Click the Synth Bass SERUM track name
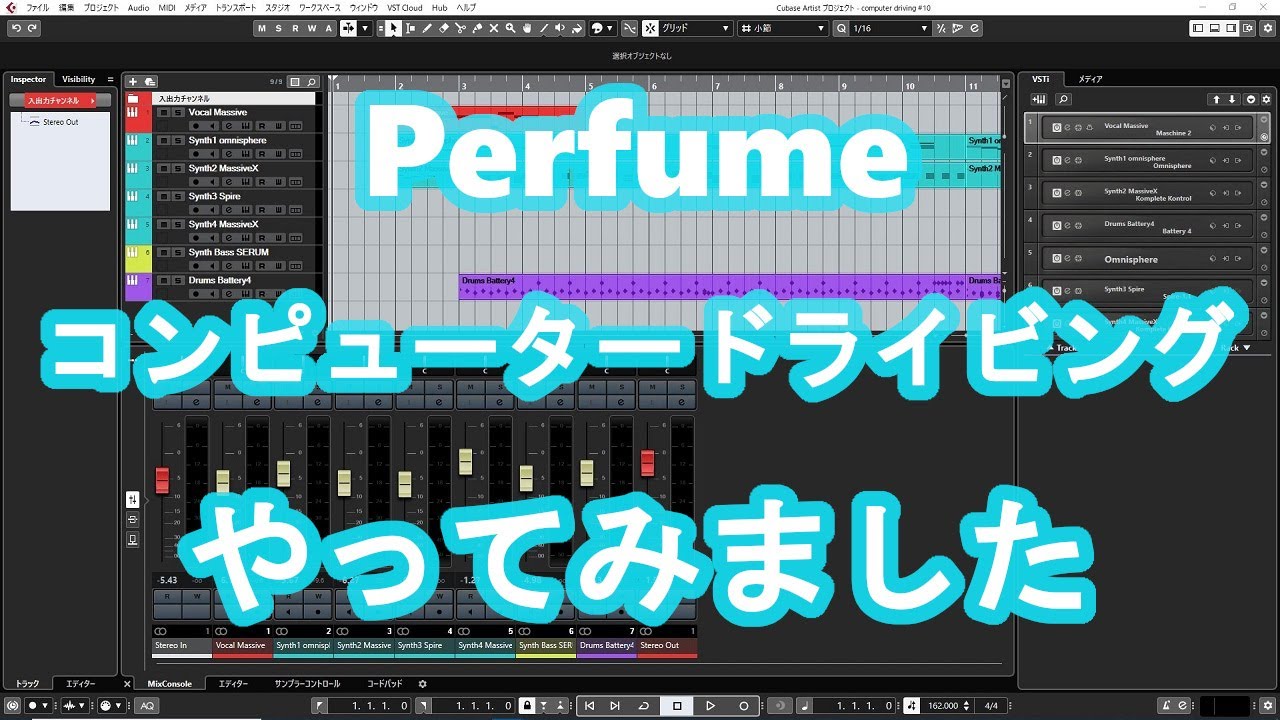The width and height of the screenshot is (1280, 720). pyautogui.click(x=229, y=252)
